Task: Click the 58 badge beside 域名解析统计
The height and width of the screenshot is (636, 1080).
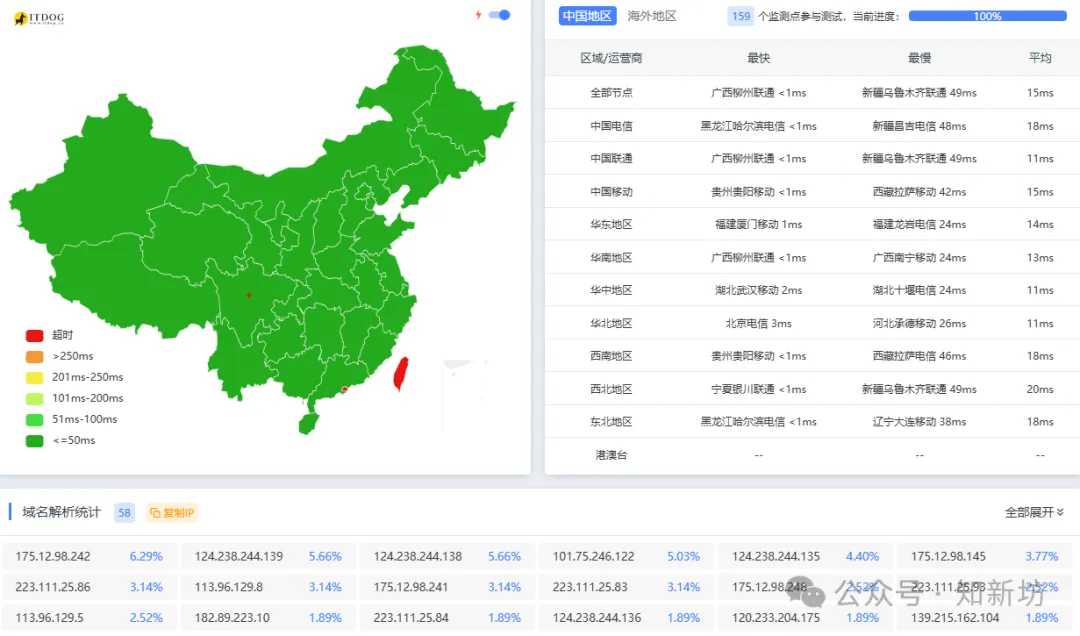Action: pyautogui.click(x=124, y=512)
